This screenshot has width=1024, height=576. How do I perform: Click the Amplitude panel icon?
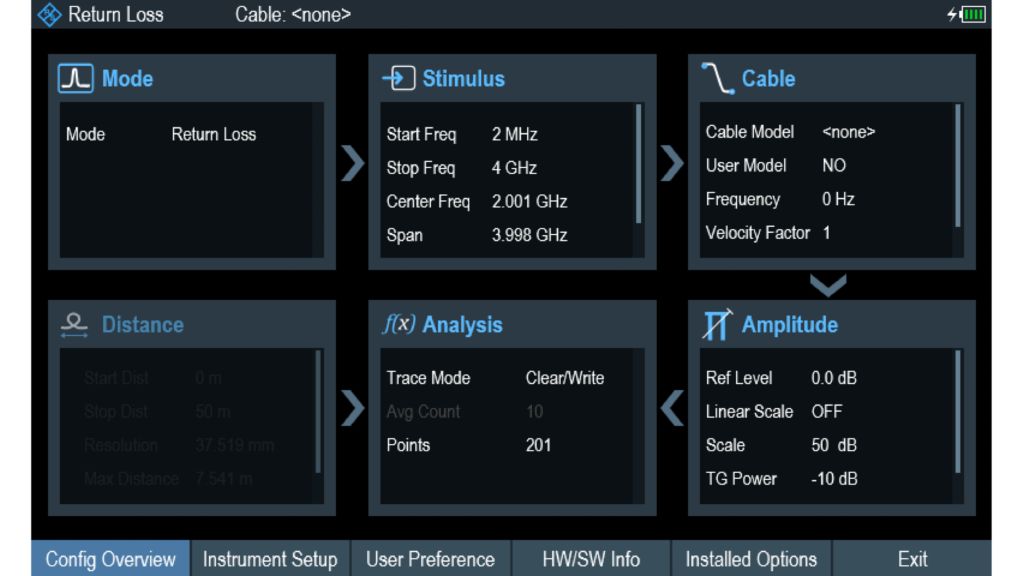coord(717,325)
